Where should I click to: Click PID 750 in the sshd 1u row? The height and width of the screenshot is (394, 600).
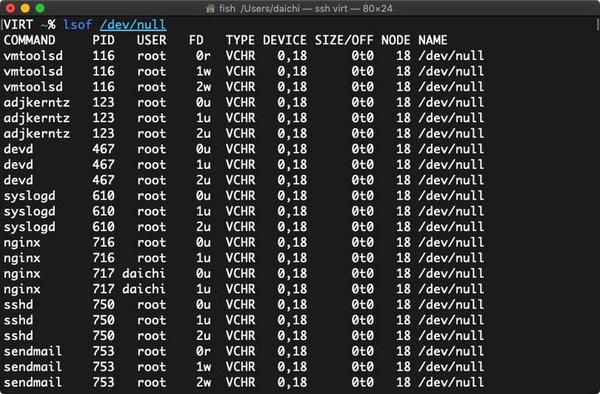tap(103, 320)
